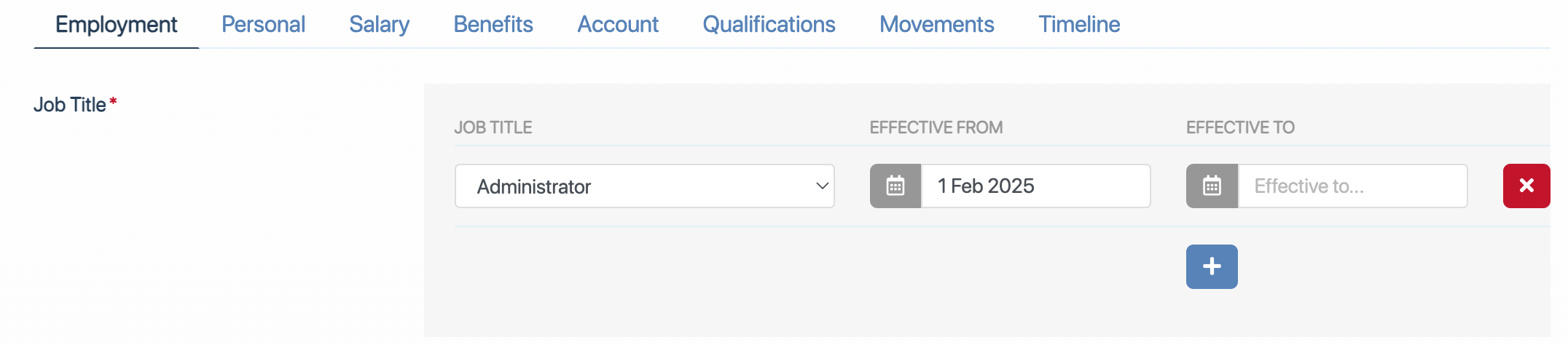Click the EFFECTIVE FROM column header
The image size is (1568, 345).
click(936, 127)
